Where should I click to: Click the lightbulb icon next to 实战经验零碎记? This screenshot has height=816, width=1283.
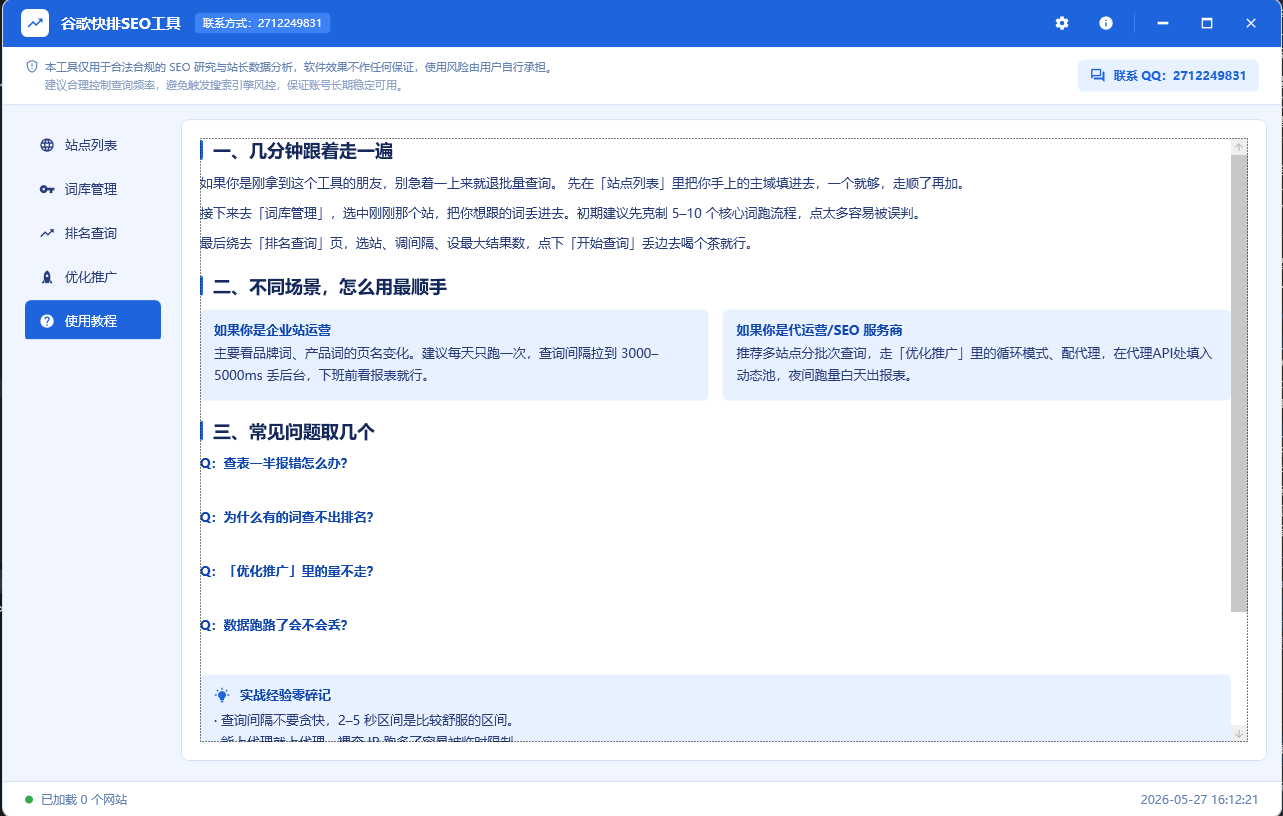222,695
